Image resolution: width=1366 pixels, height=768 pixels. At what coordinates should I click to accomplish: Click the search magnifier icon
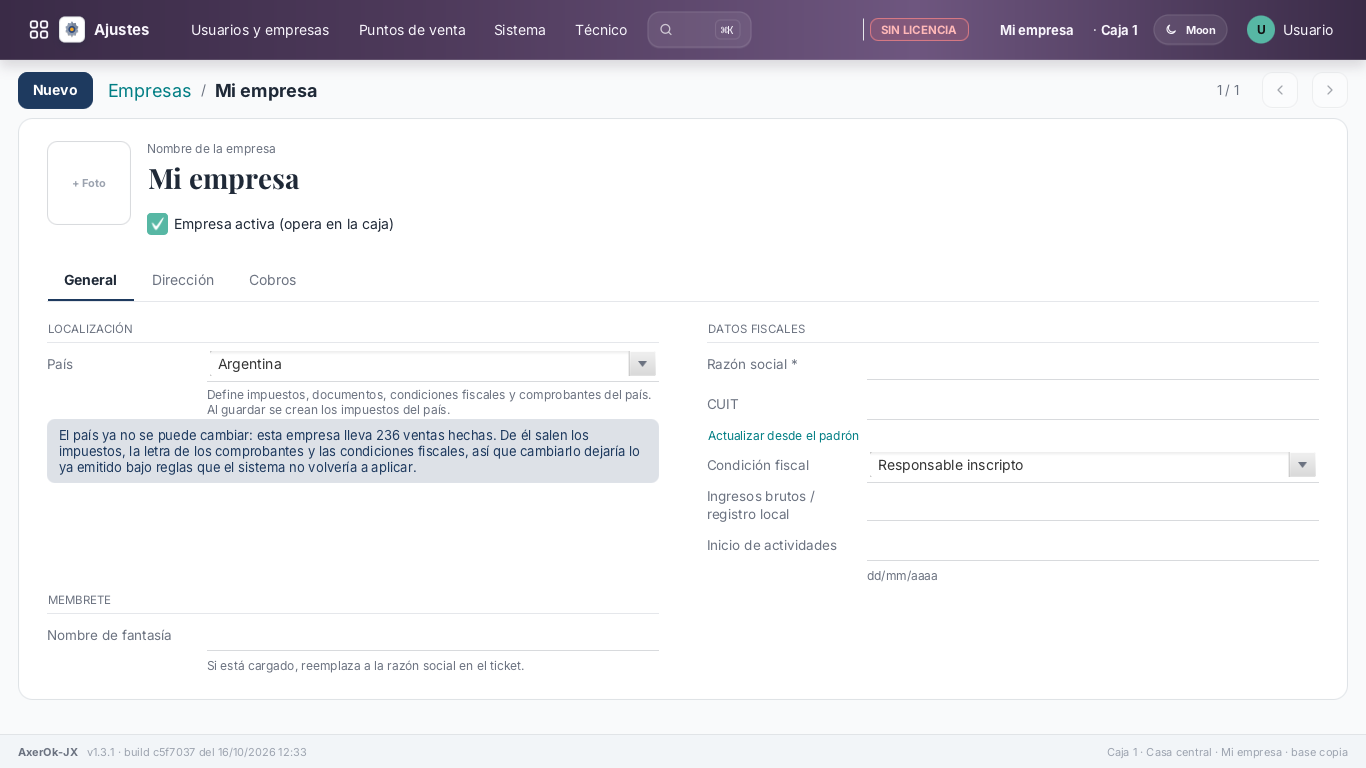click(x=666, y=30)
